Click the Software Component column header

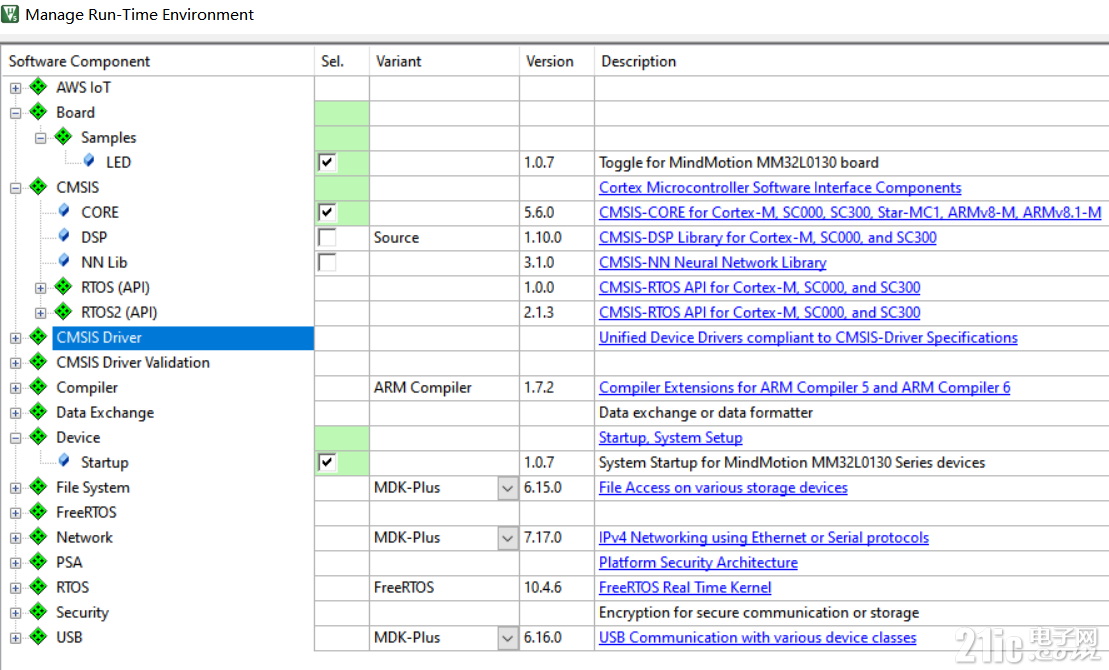(x=158, y=62)
